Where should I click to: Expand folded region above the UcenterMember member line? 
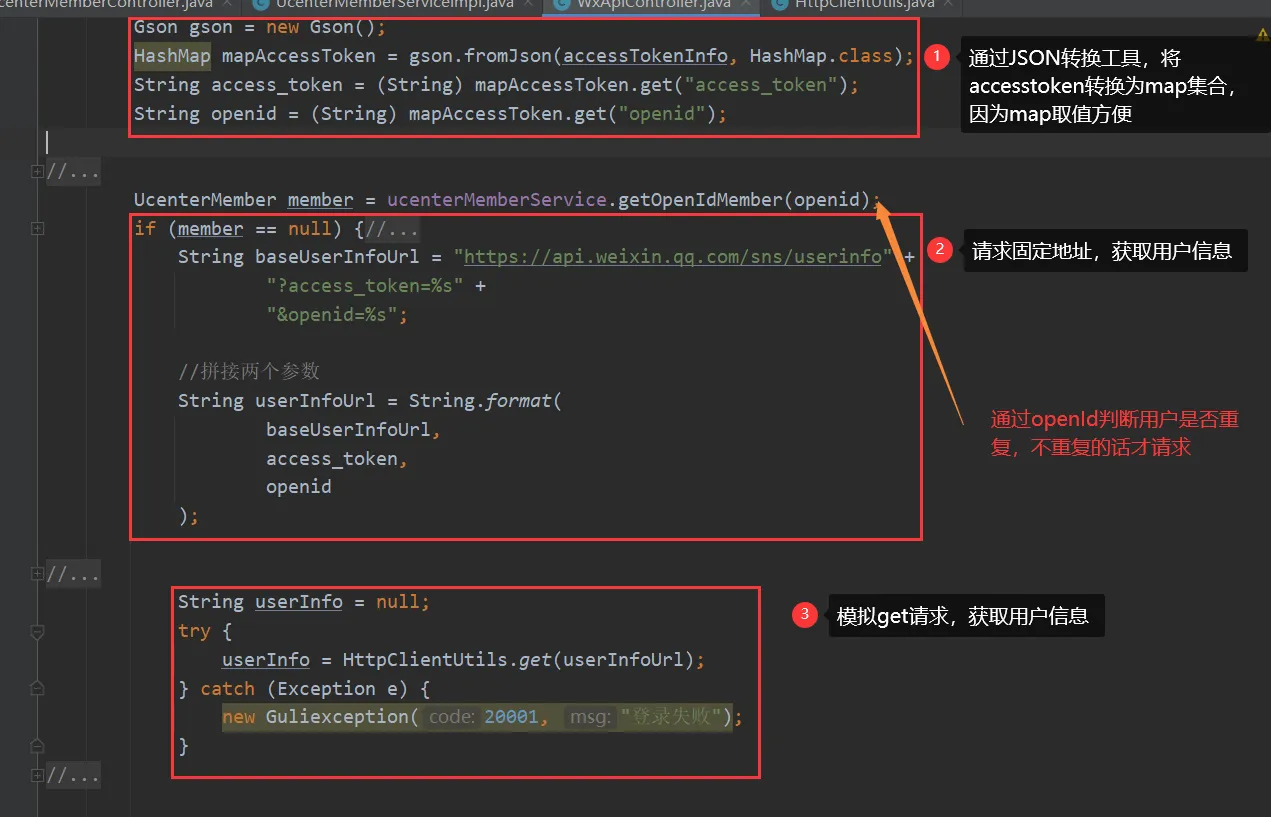pos(38,171)
